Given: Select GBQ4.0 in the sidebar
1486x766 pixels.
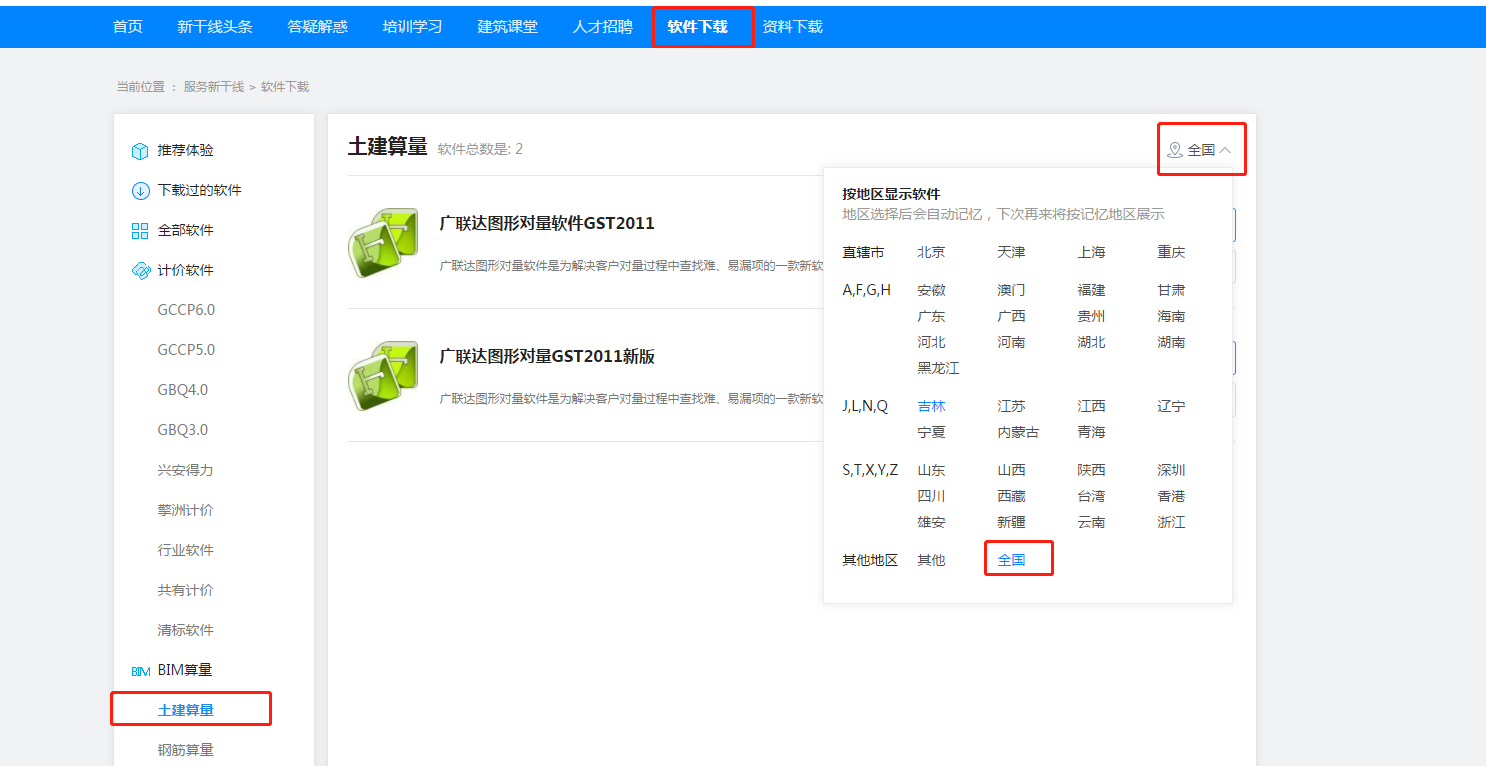Looking at the screenshot, I should point(183,390).
